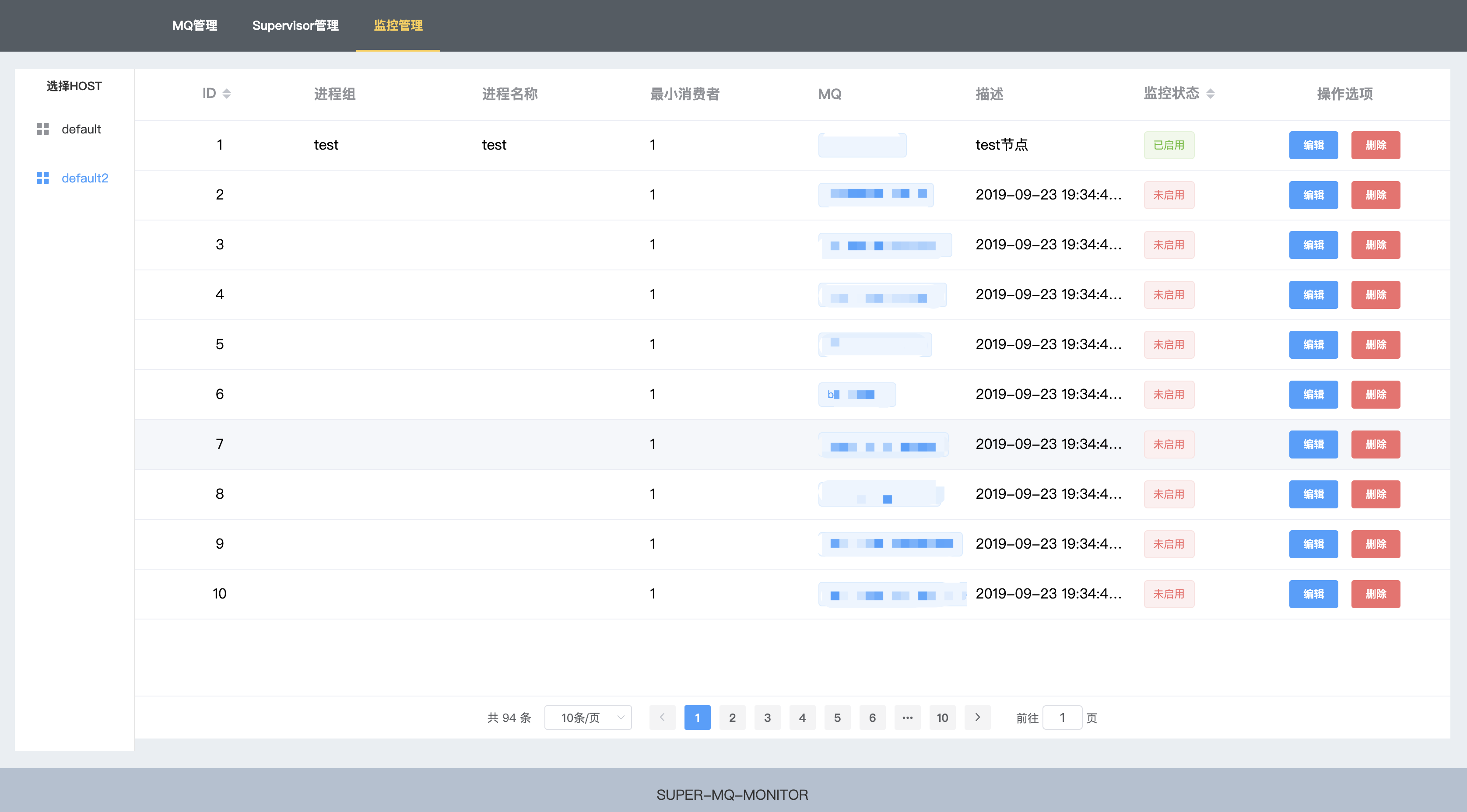Go to page 3 in pagination
This screenshot has width=1467, height=812.
pyautogui.click(x=767, y=717)
